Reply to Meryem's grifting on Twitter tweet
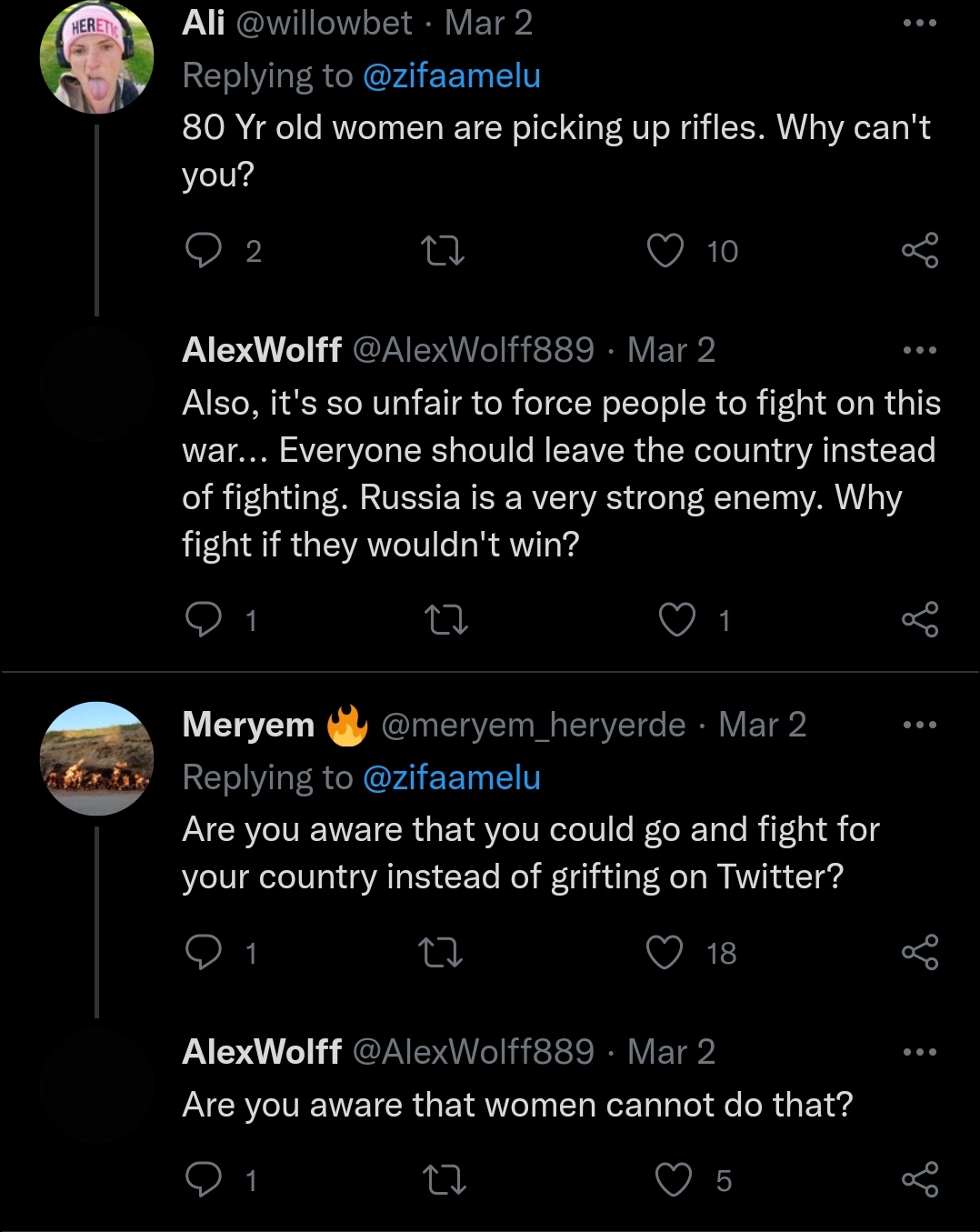980x1232 pixels. [x=204, y=952]
